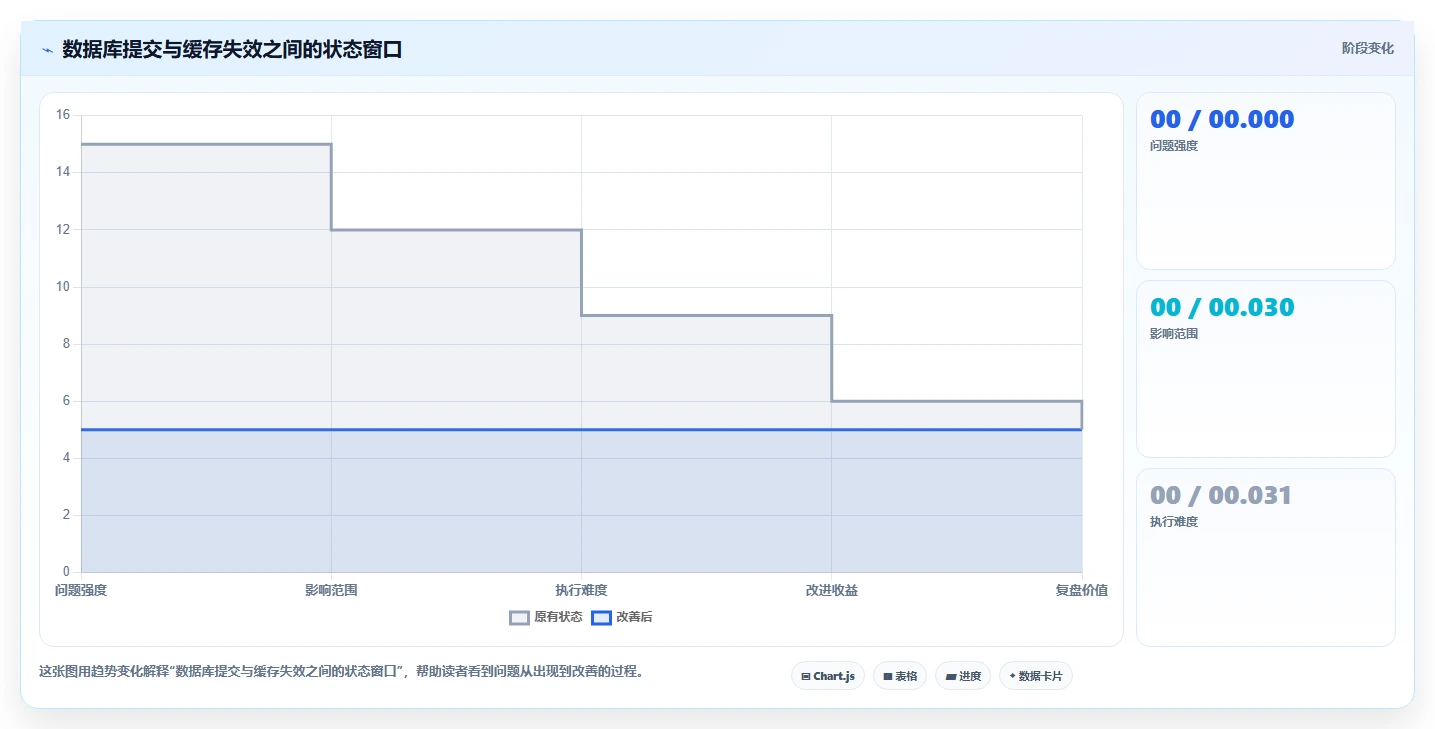Click the 00 / 00.030 value
The image size is (1435, 729).
tap(1222, 307)
